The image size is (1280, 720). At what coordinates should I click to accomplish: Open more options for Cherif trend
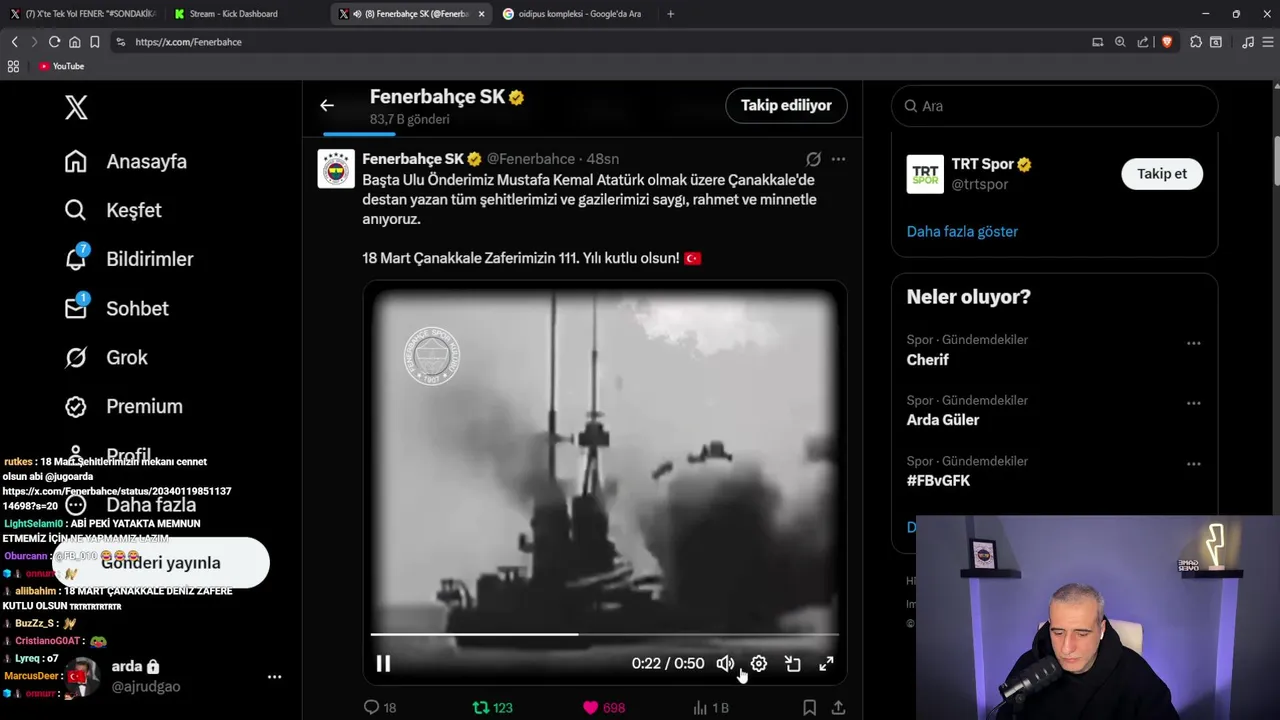point(1193,343)
